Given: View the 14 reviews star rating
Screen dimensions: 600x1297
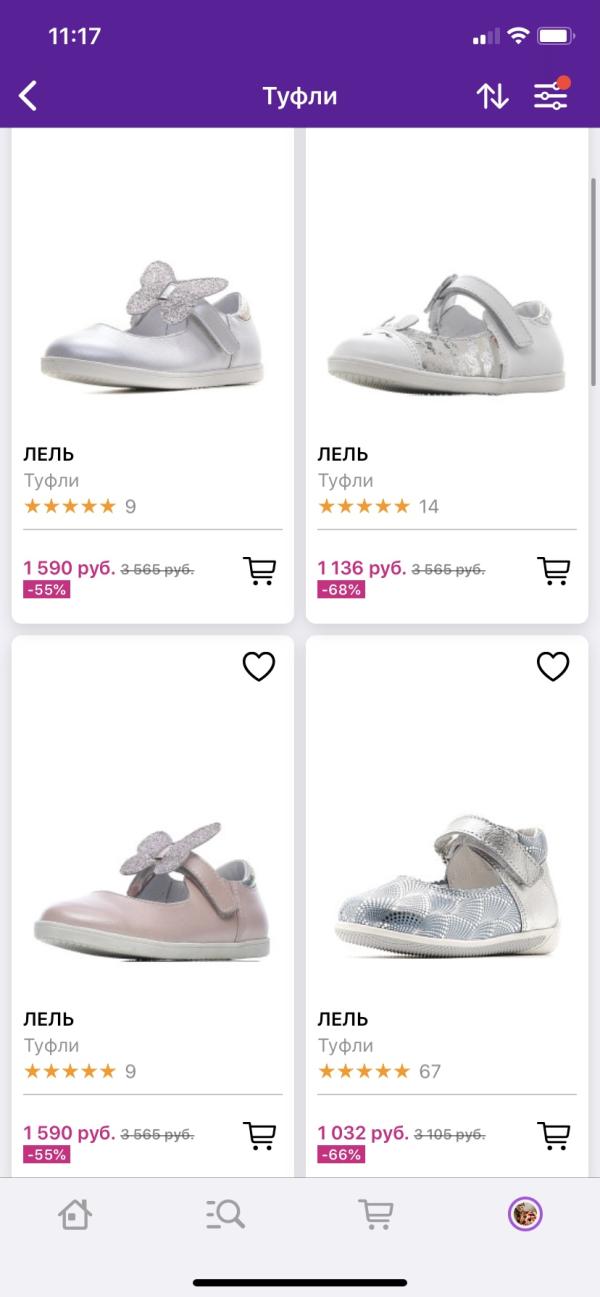Looking at the screenshot, I should click(x=364, y=506).
